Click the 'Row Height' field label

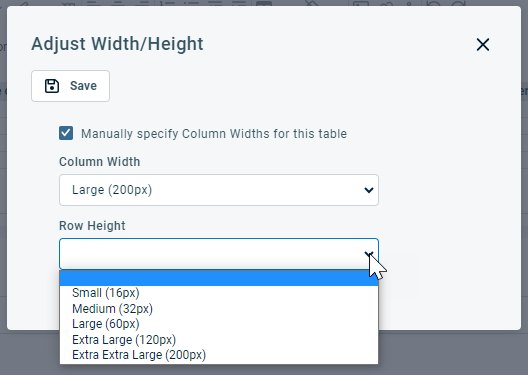[x=92, y=226]
